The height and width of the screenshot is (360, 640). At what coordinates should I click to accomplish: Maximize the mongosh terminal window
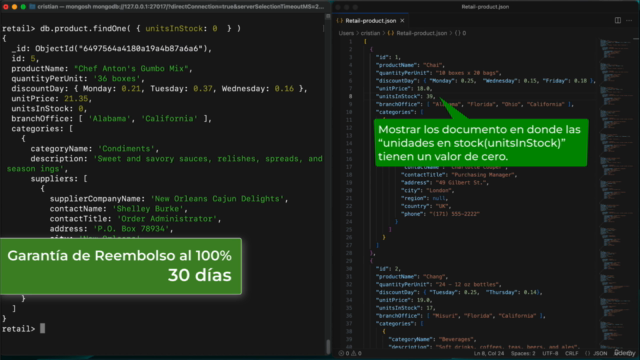tap(23, 7)
